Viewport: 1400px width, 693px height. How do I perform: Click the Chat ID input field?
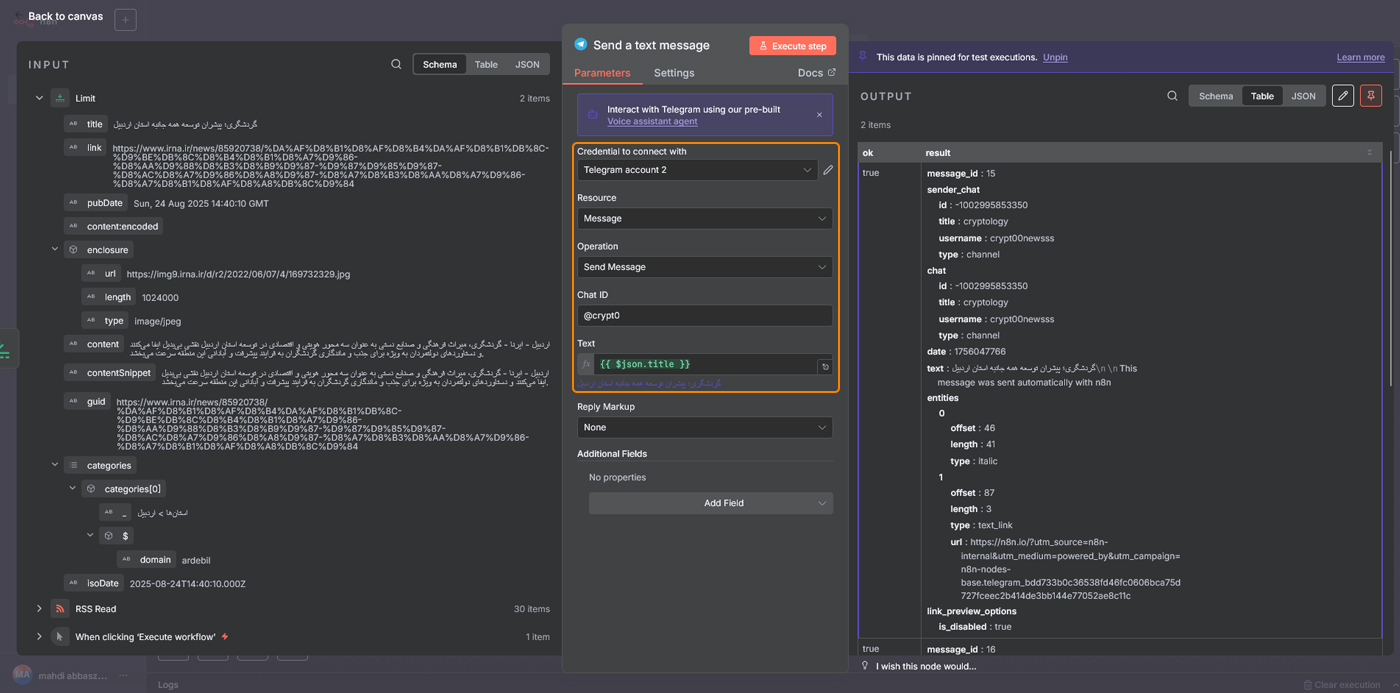tap(704, 316)
